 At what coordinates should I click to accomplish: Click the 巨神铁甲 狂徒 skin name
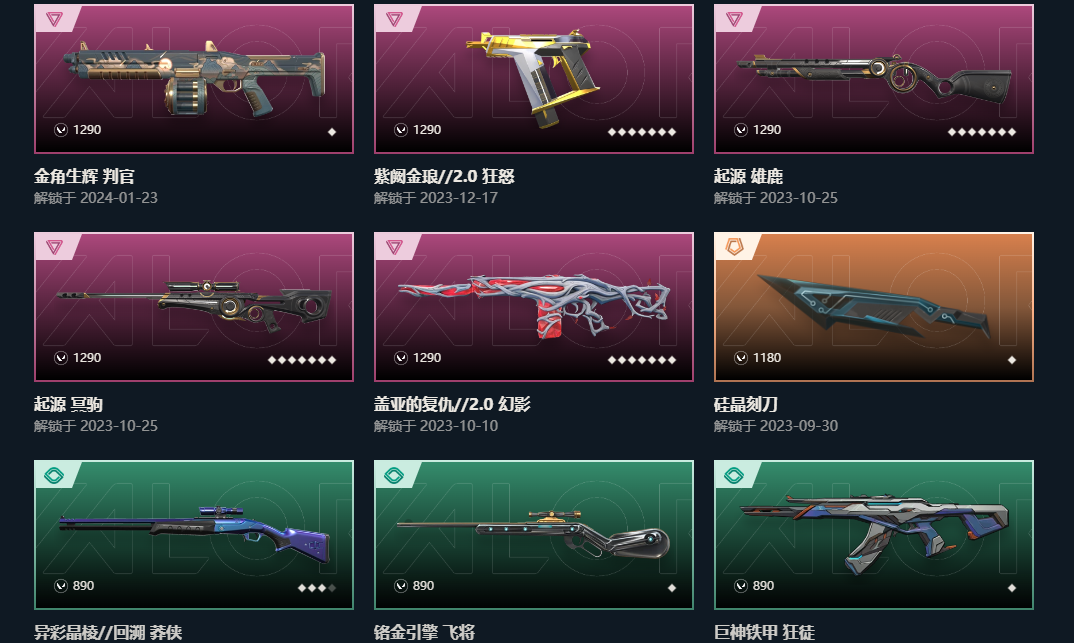764,631
